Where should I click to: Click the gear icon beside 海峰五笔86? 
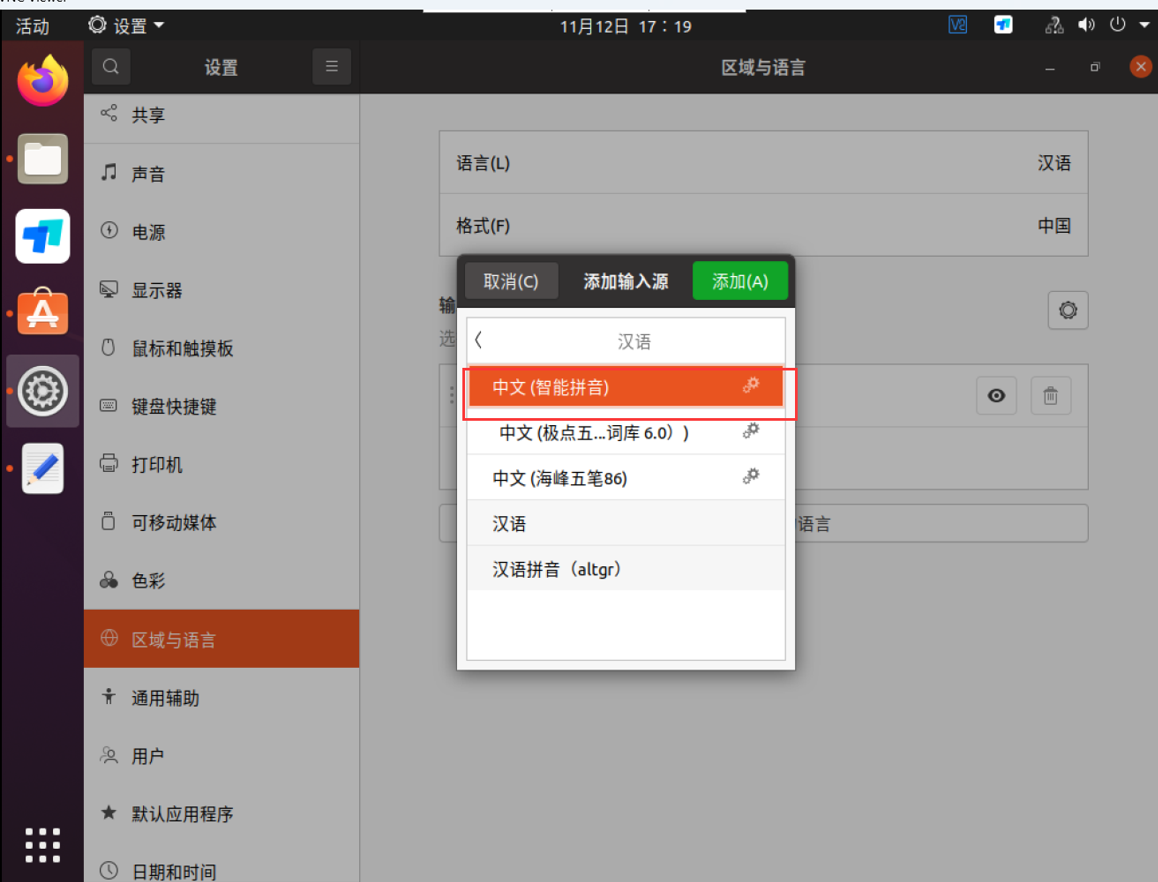(751, 477)
